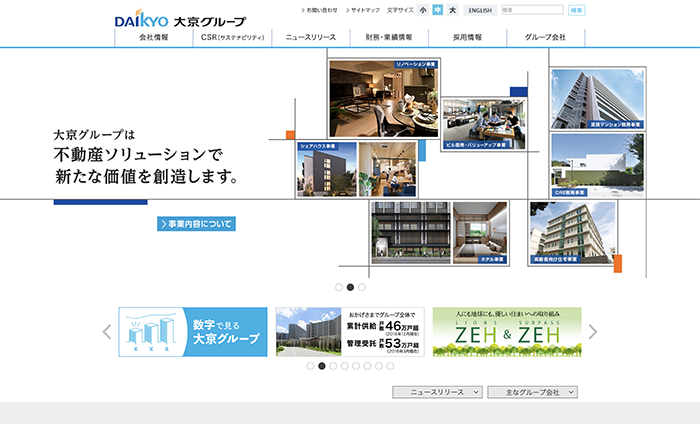This screenshot has width=700, height=424.
Task: Open 会社情報 in the navigation bar
Action: 153,37
